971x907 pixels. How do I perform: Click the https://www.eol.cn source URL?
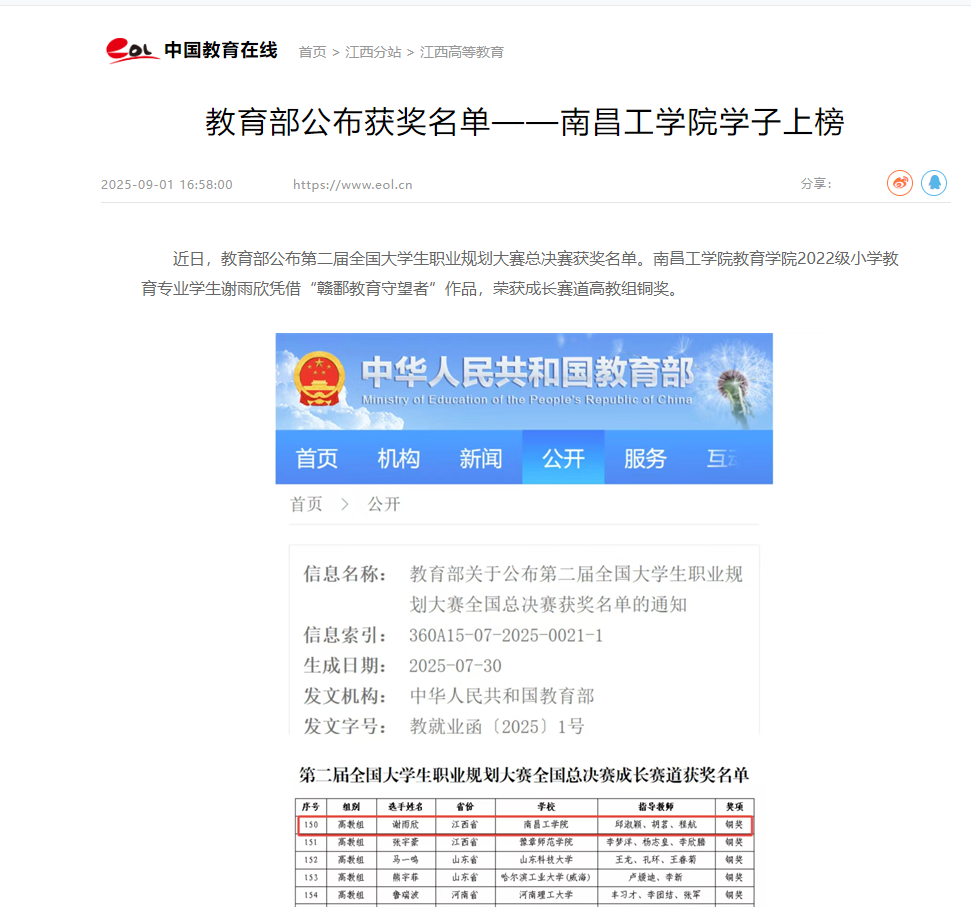(352, 184)
